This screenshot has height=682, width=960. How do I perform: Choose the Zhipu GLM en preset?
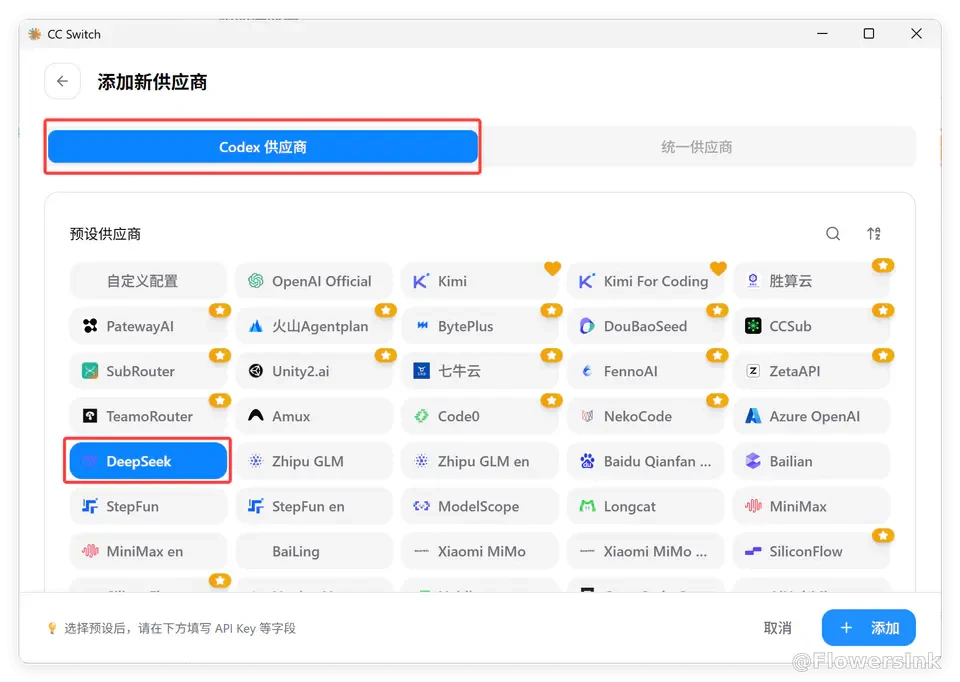[x=480, y=461]
